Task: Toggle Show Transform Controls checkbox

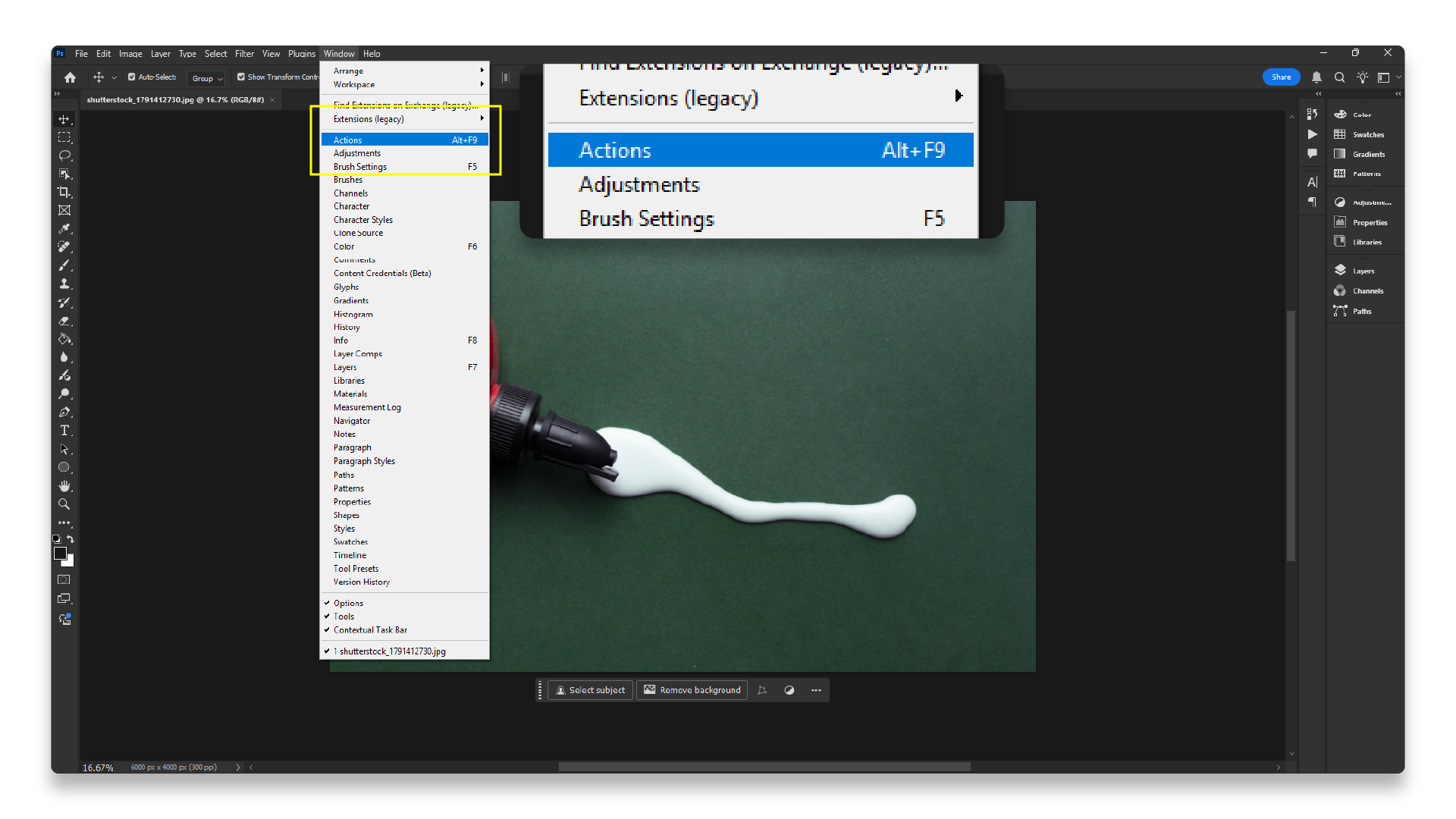Action: [x=241, y=77]
